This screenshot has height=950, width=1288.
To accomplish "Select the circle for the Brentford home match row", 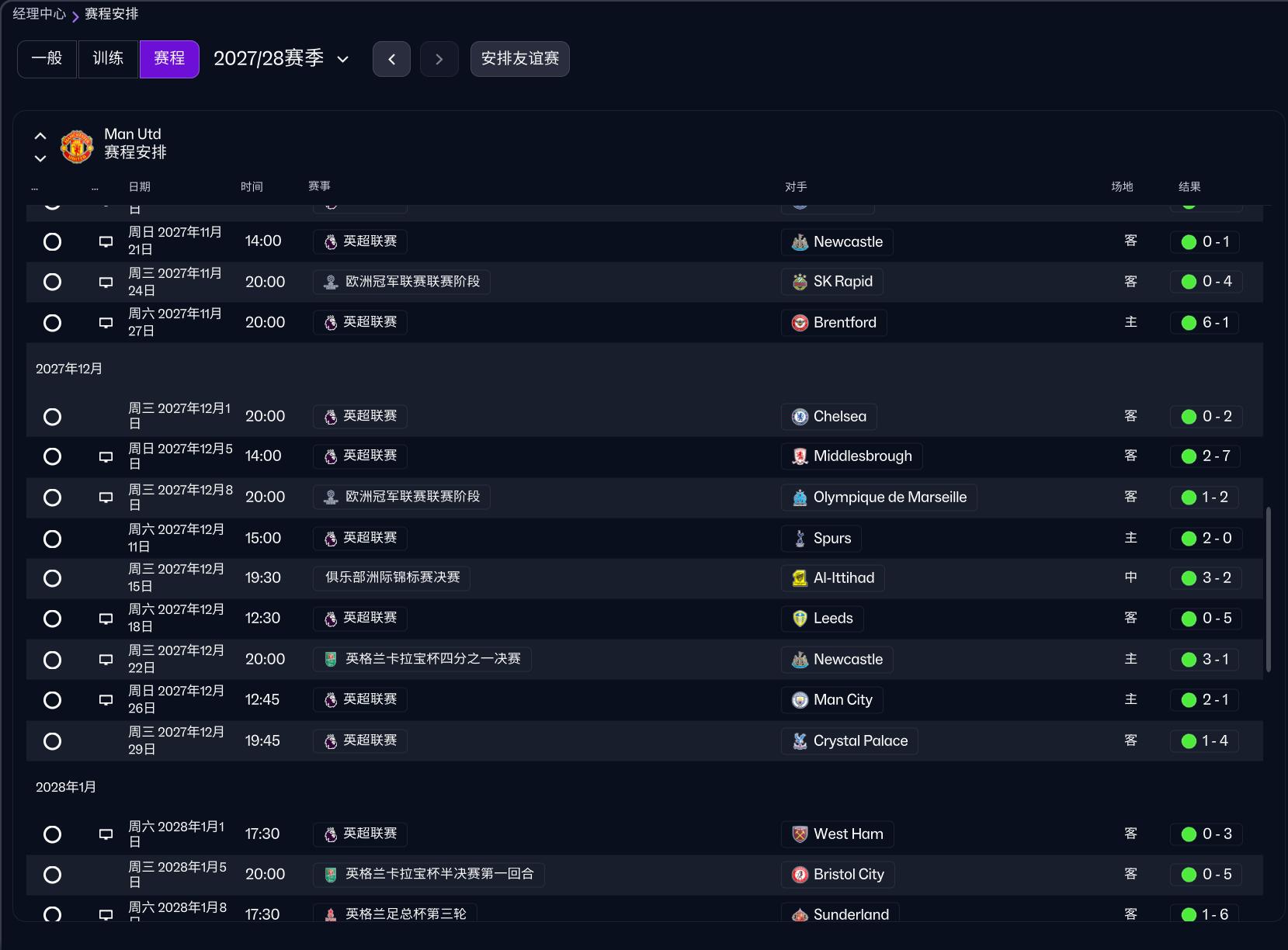I will tap(52, 322).
